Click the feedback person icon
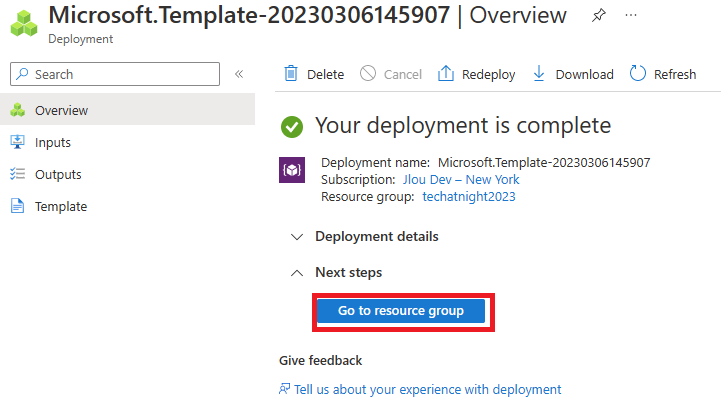721x407 pixels. (x=285, y=389)
